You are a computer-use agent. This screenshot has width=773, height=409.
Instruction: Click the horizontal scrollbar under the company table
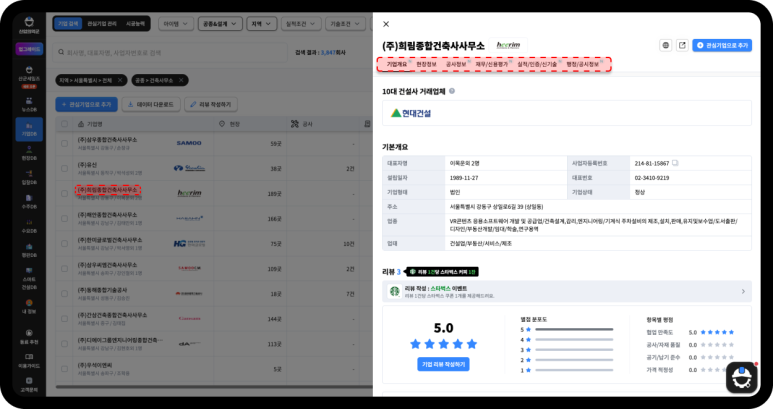[x=214, y=387]
